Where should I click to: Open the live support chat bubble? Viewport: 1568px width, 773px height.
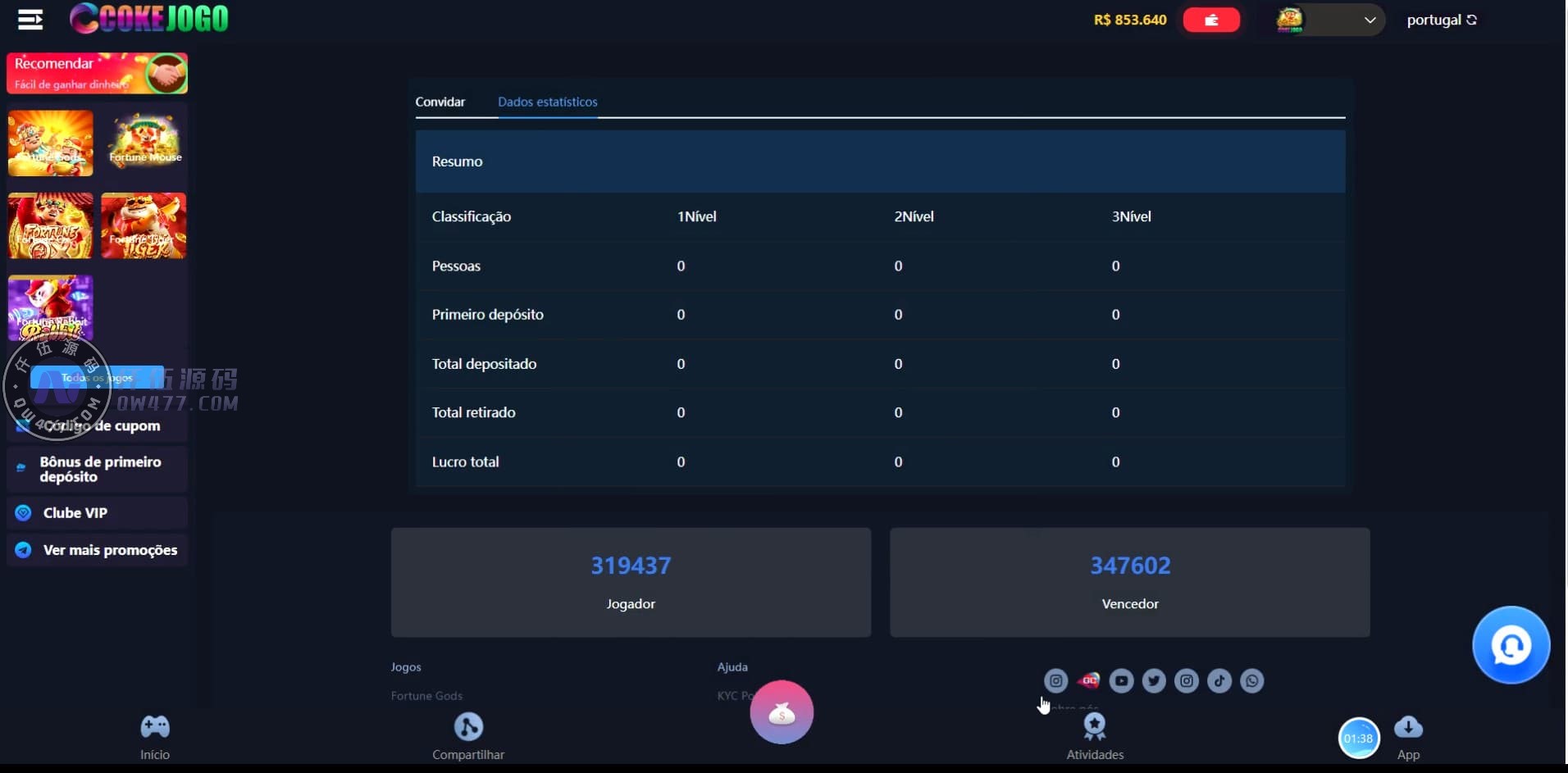click(x=1511, y=645)
